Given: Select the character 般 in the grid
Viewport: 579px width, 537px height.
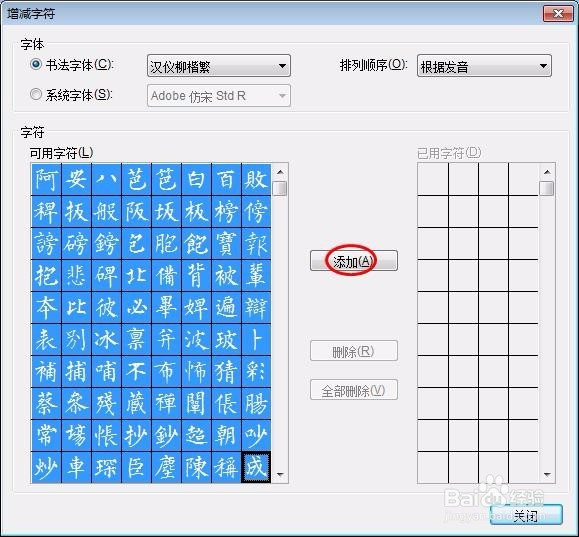Looking at the screenshot, I should point(106,212).
